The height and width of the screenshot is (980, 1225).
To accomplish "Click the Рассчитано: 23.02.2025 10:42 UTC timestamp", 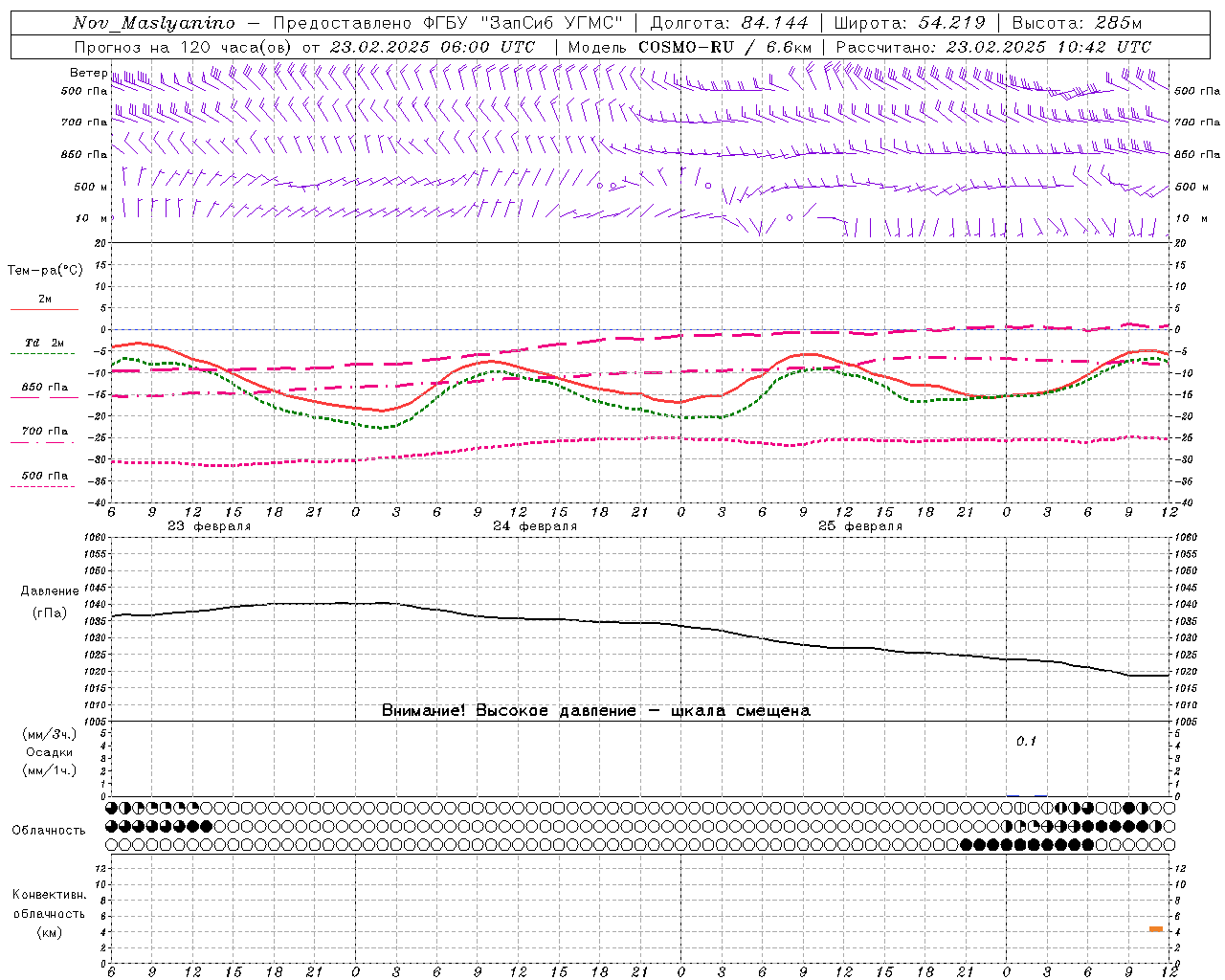I will click(x=993, y=47).
